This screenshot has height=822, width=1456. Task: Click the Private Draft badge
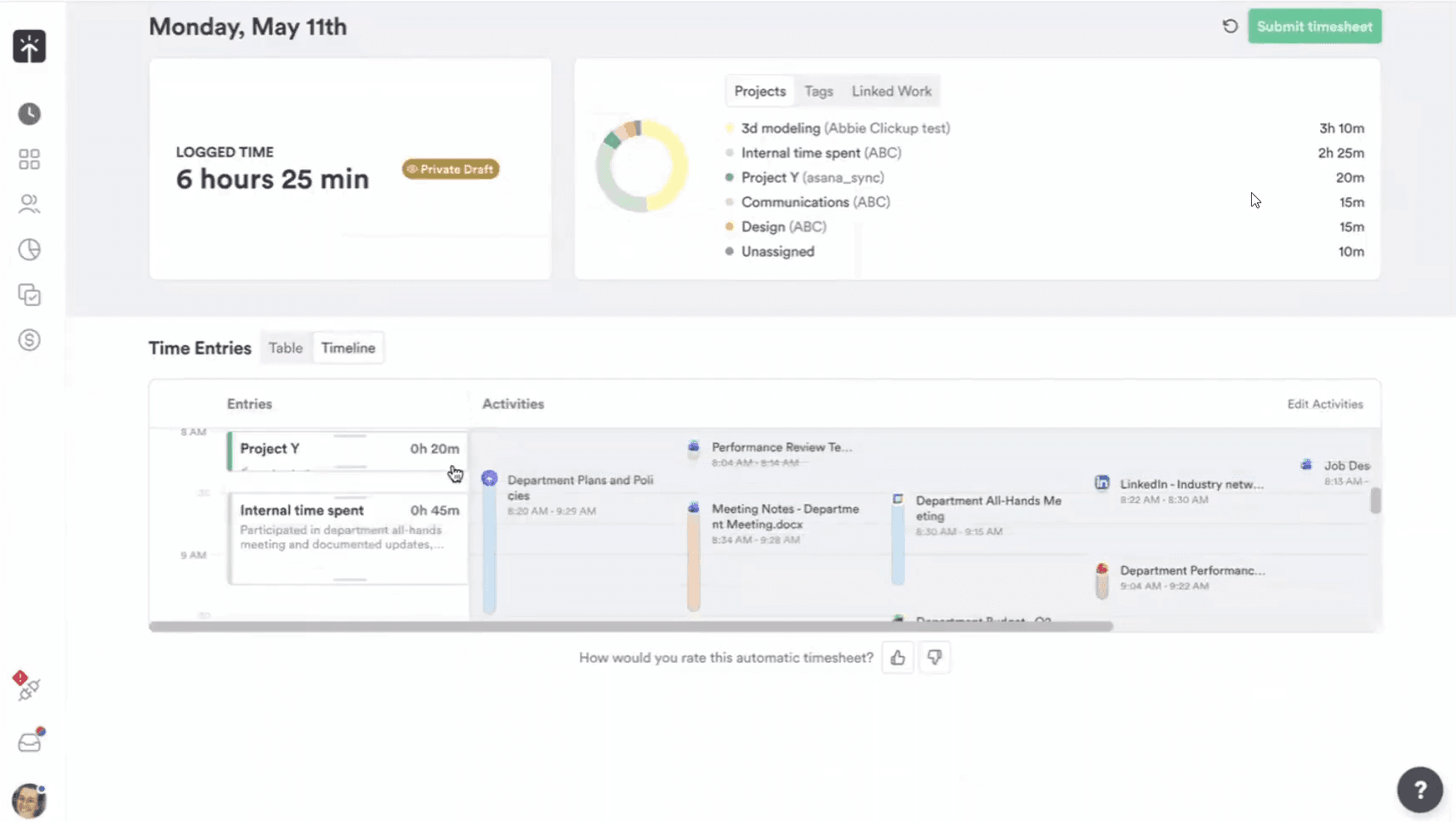[451, 169]
